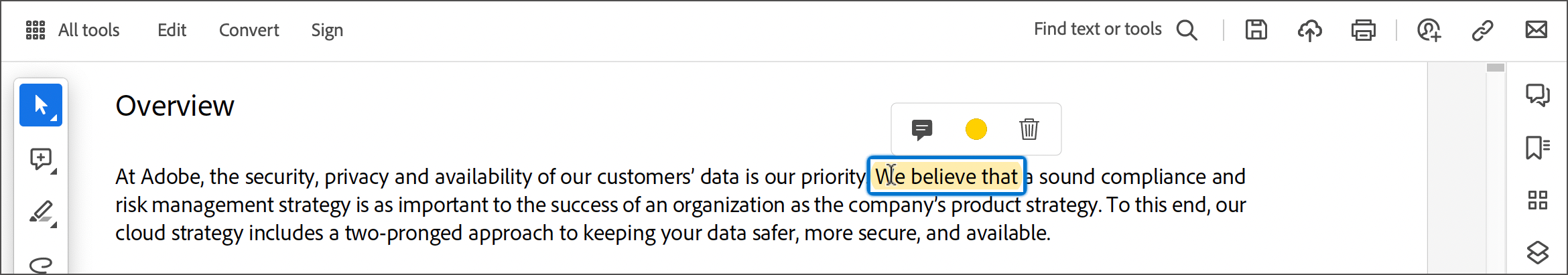Click the Save document icon
This screenshot has width=1568, height=275.
1256,30
